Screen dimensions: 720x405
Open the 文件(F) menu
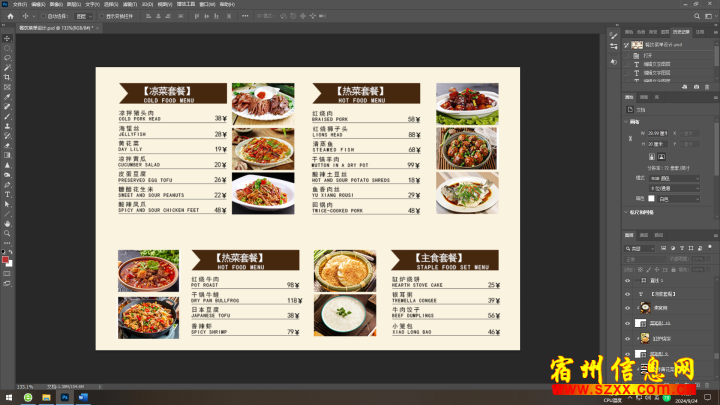point(20,4)
